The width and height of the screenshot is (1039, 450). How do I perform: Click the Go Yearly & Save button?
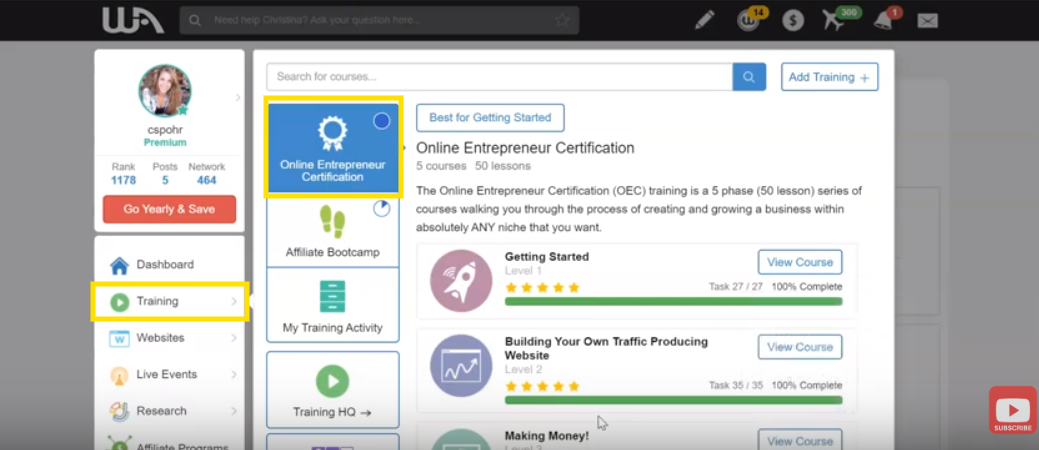pyautogui.click(x=170, y=209)
